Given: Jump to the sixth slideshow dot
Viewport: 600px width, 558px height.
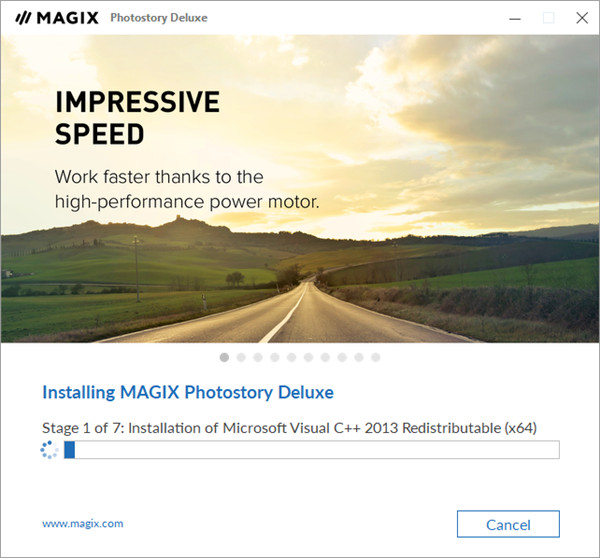Looking at the screenshot, I should (308, 357).
